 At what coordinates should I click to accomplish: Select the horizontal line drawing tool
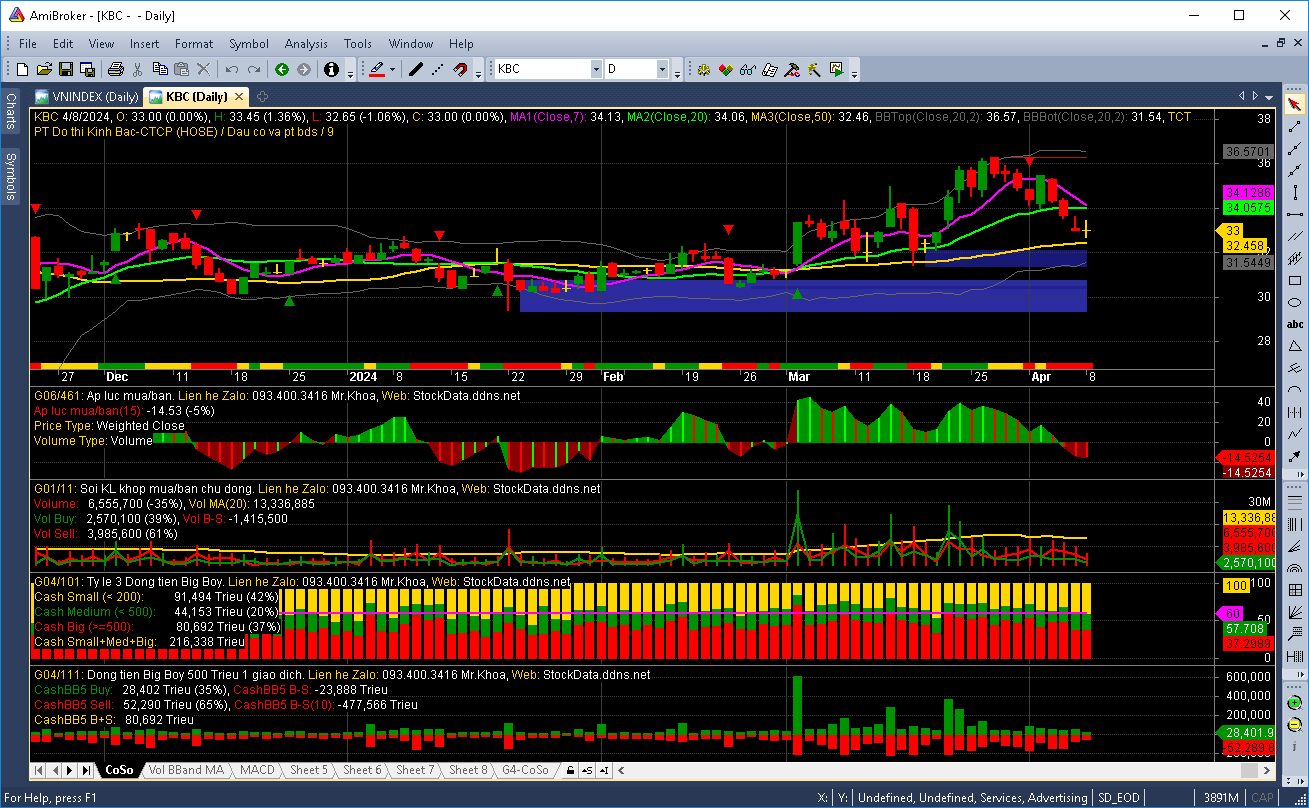1295,214
